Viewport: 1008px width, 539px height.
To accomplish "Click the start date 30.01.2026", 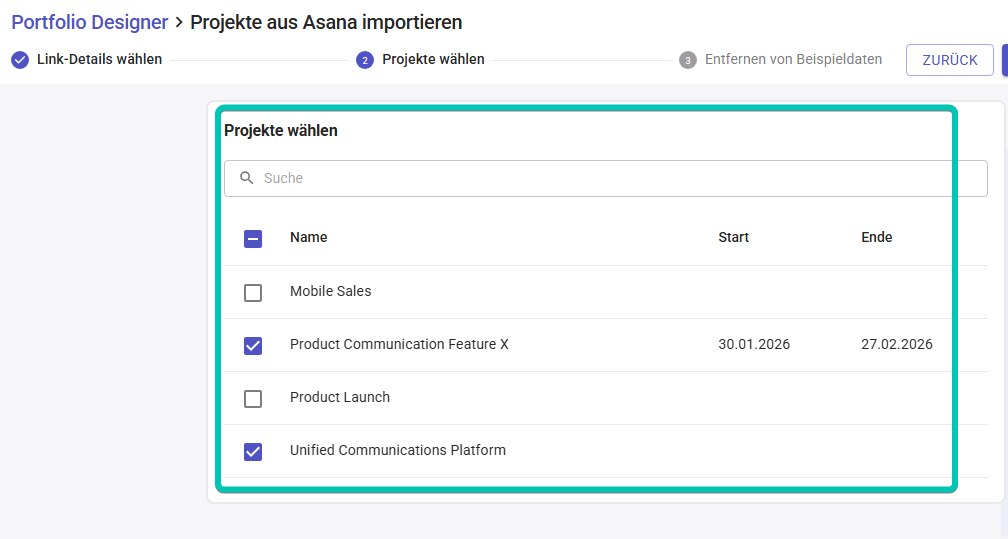I will coord(754,344).
